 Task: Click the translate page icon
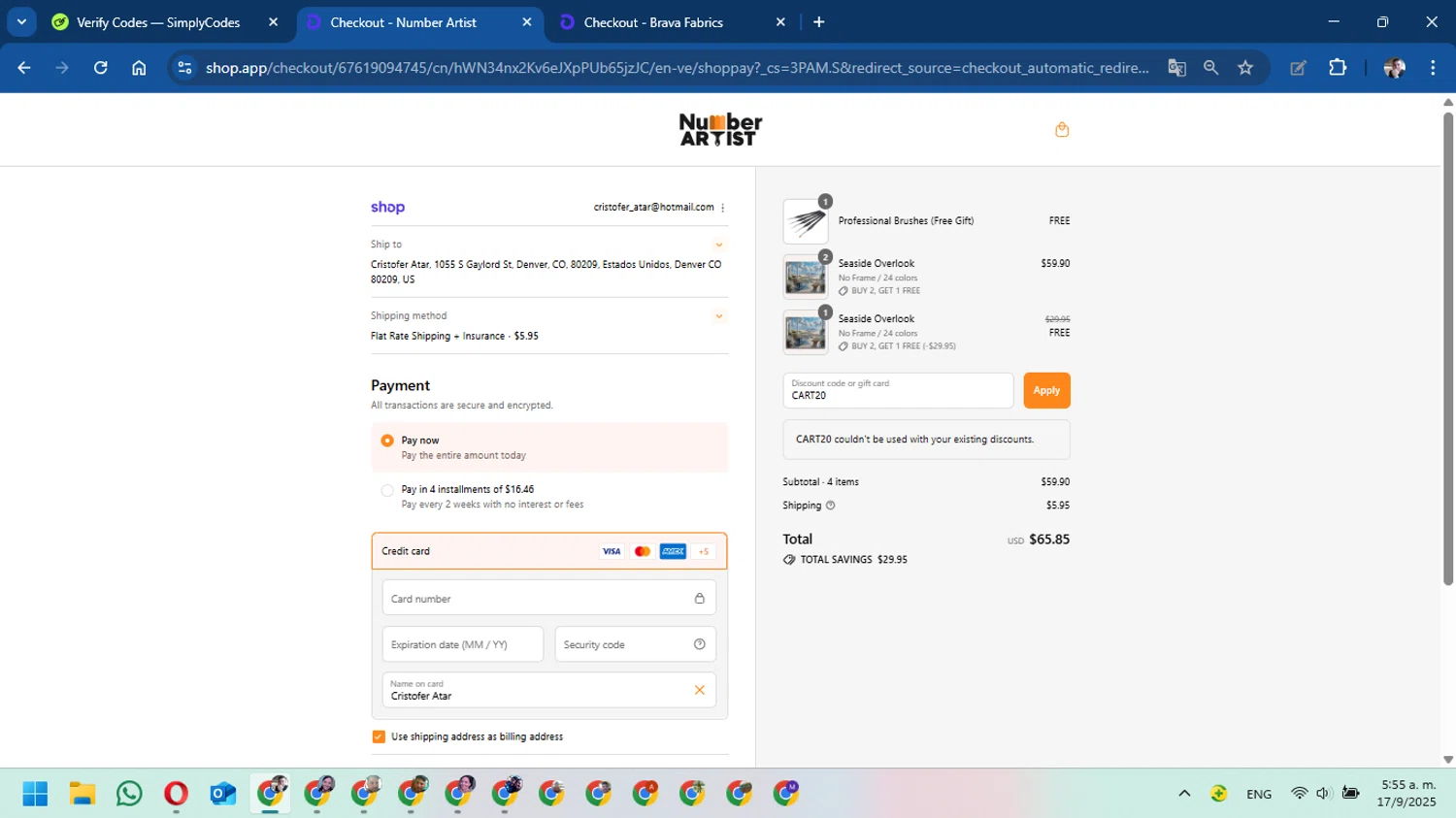[1176, 68]
